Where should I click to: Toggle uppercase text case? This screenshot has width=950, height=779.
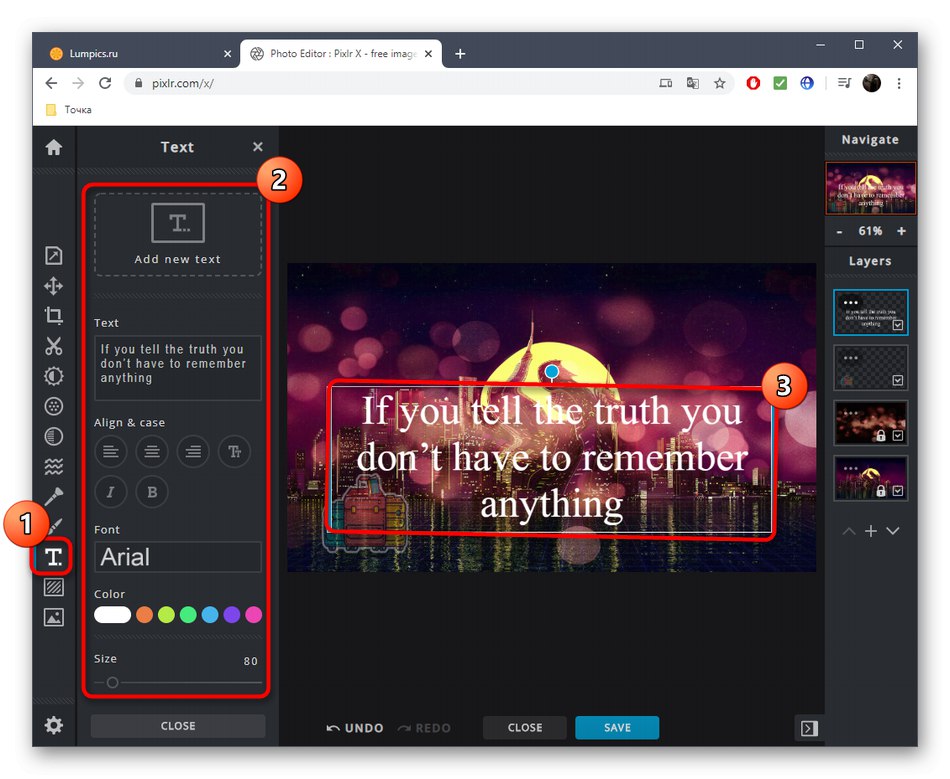(234, 451)
